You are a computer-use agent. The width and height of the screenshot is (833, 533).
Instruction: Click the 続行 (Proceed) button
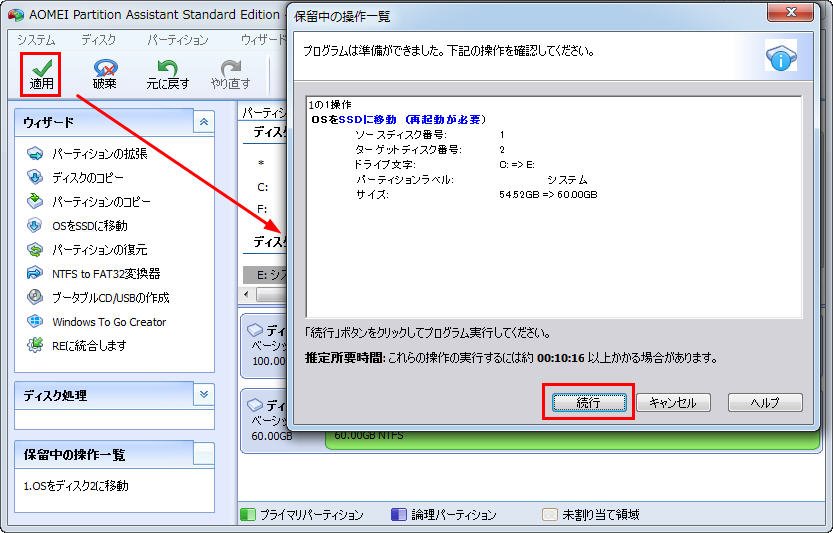pos(589,402)
